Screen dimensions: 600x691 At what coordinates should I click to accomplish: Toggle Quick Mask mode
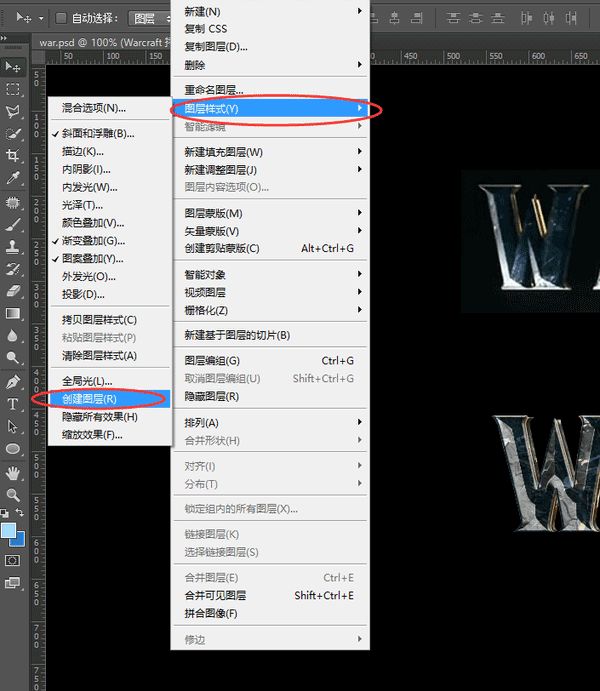tap(12, 561)
